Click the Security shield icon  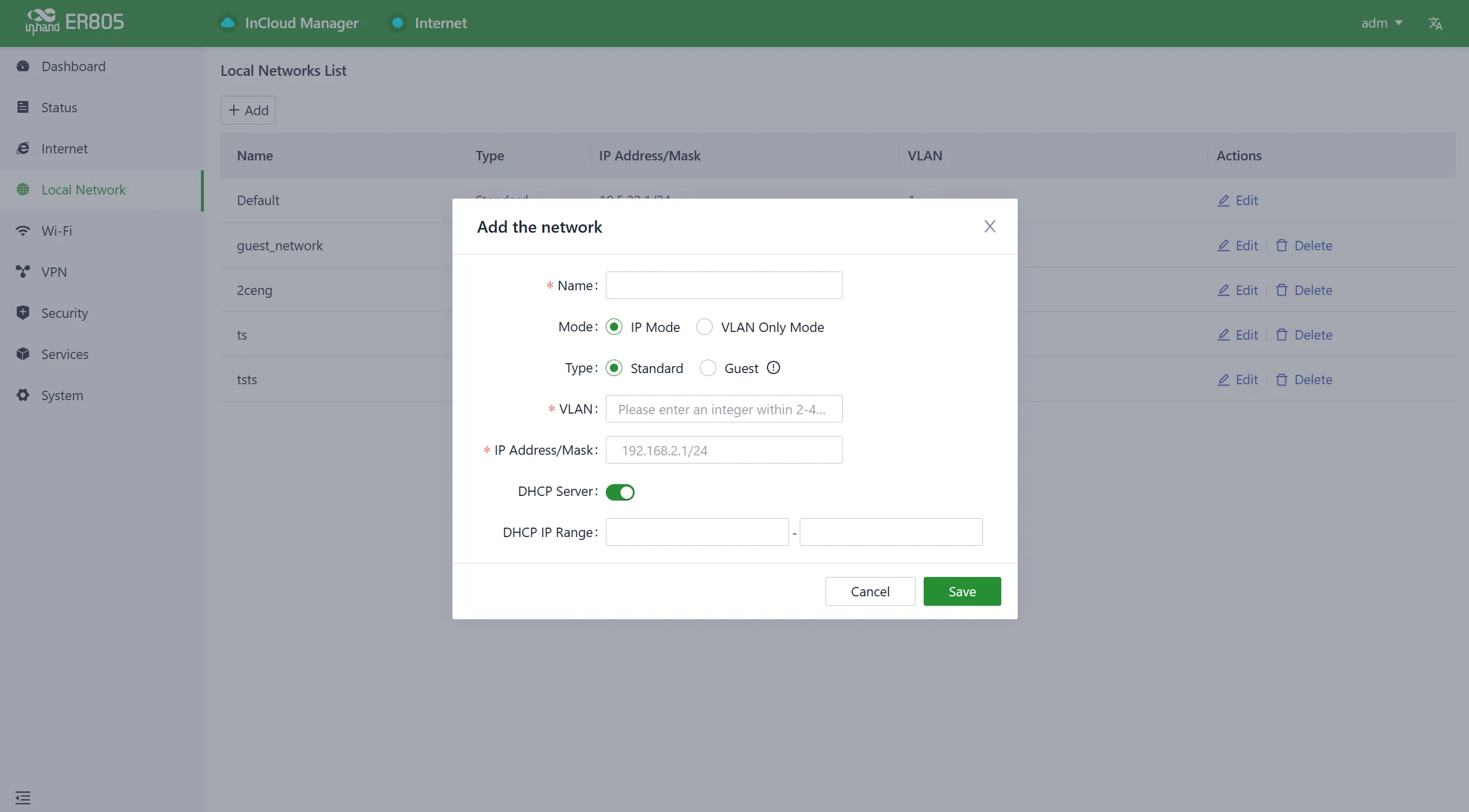[x=23, y=313]
